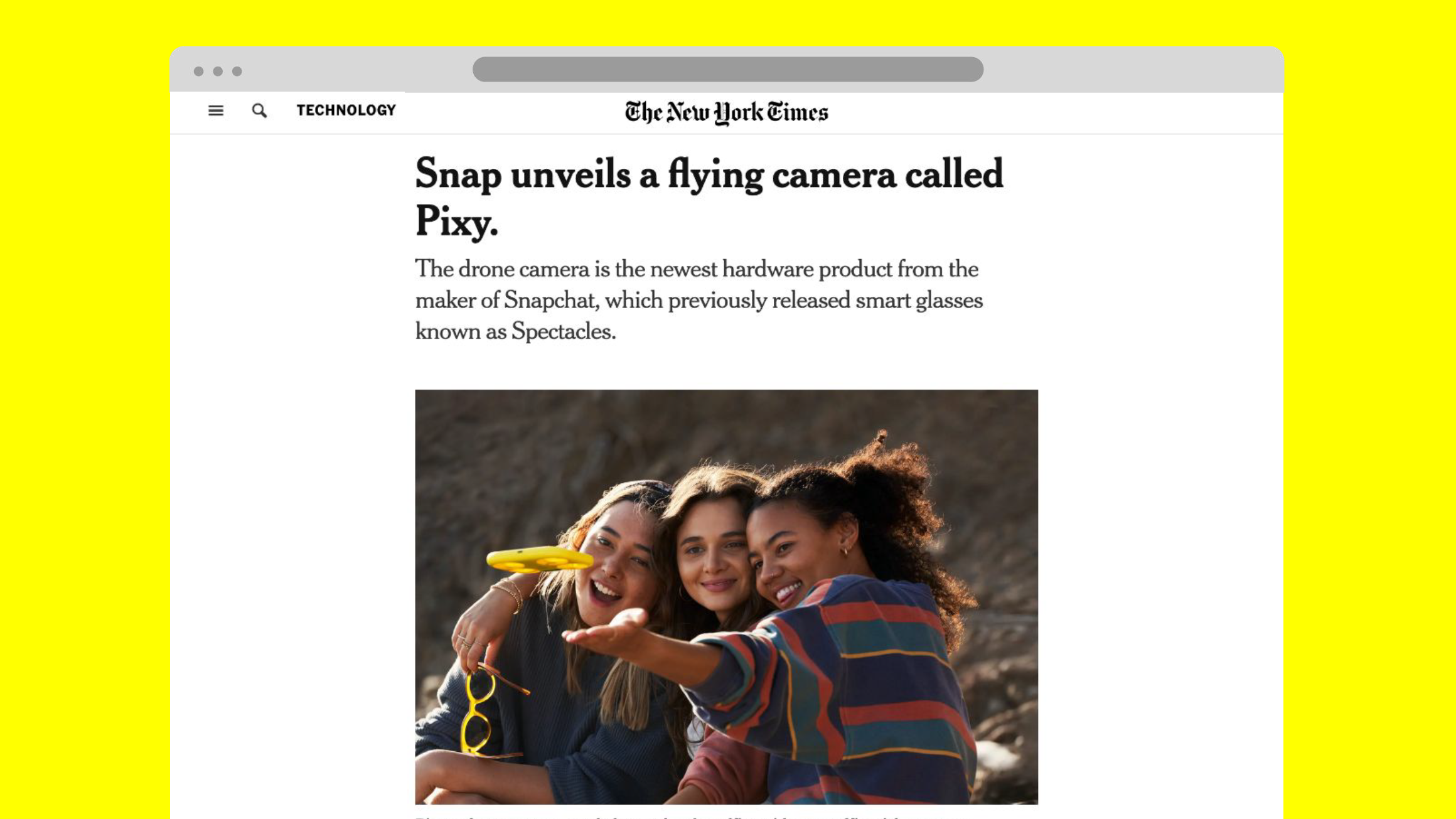
Task: Open the Pixy article photo
Action: (x=726, y=597)
